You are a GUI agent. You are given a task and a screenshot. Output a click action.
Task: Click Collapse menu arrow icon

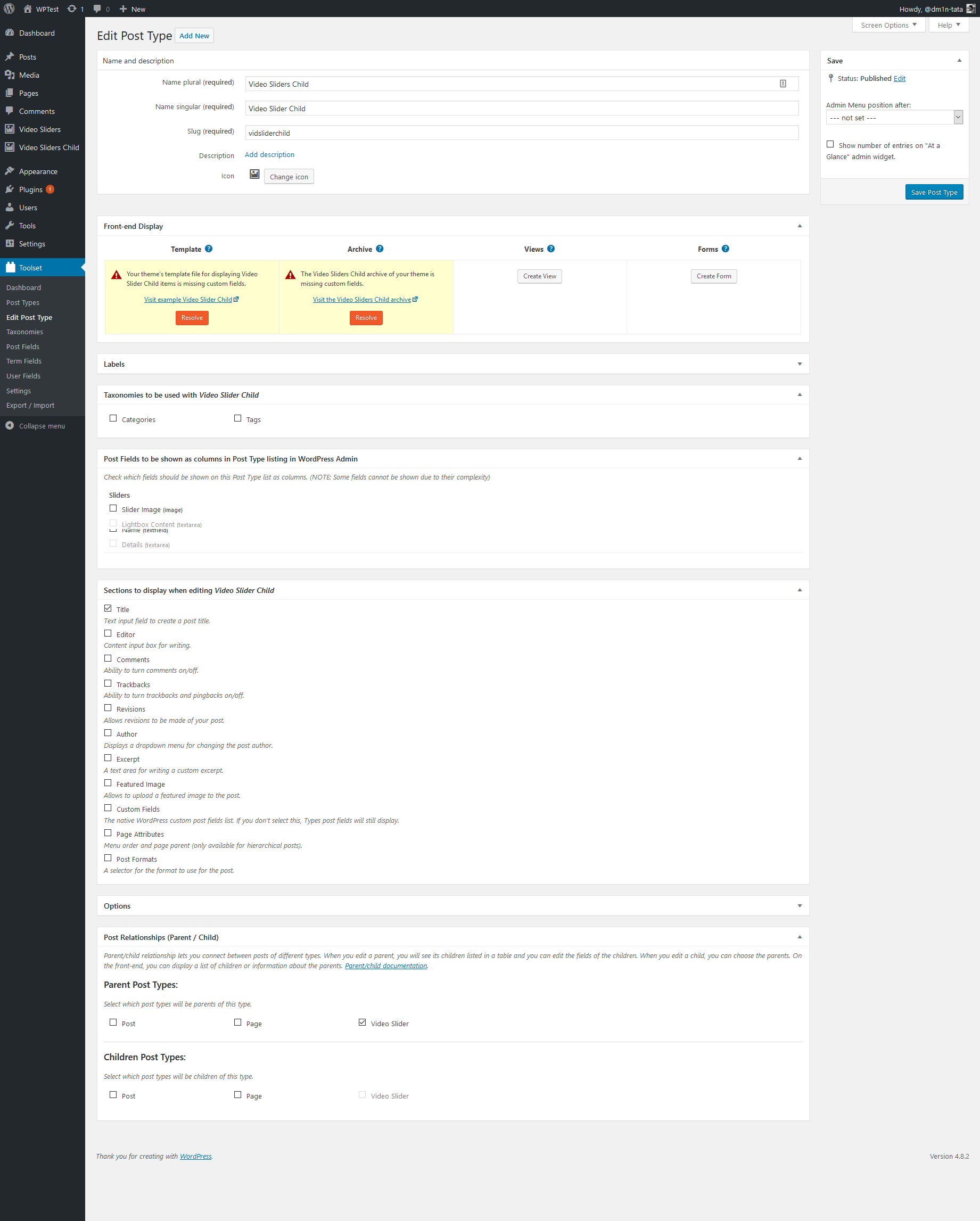pos(10,425)
